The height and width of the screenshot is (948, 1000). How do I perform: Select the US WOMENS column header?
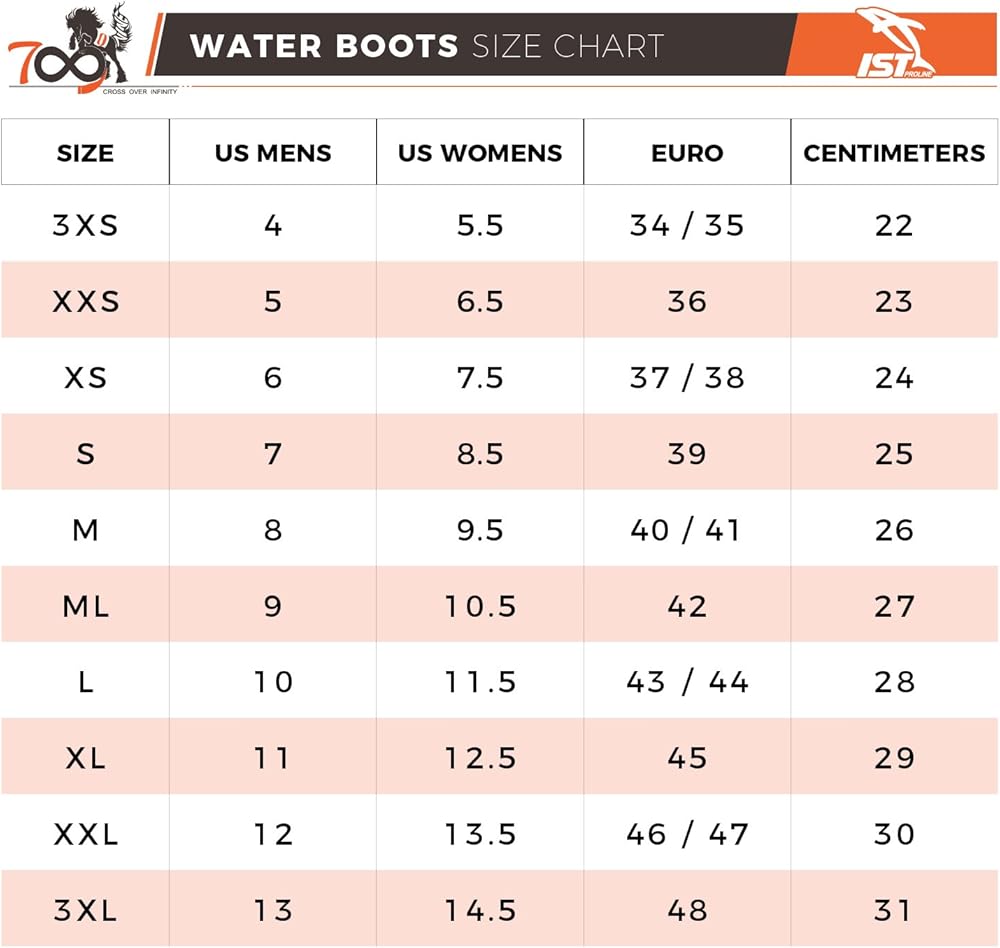[x=480, y=153]
